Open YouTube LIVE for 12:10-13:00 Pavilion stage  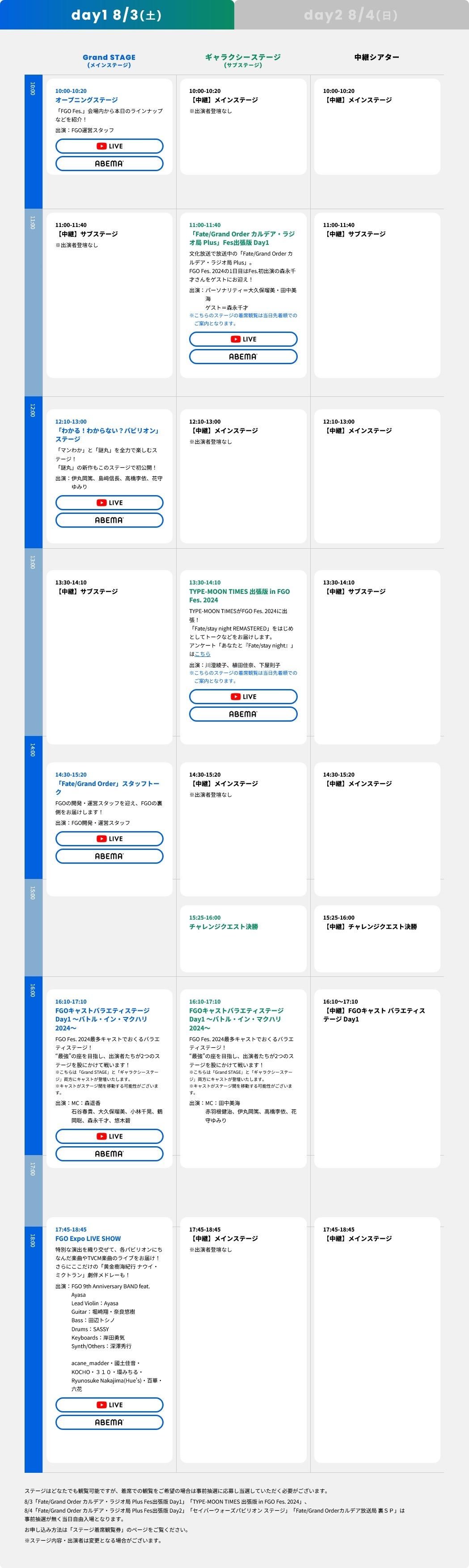110,503
